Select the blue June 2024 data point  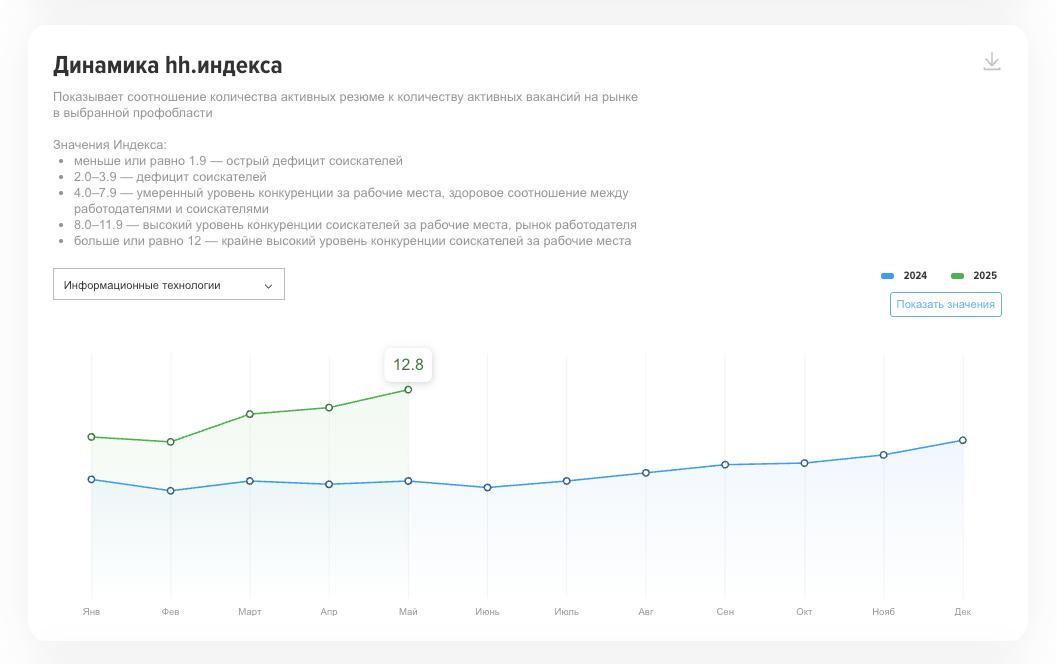tap(488, 488)
